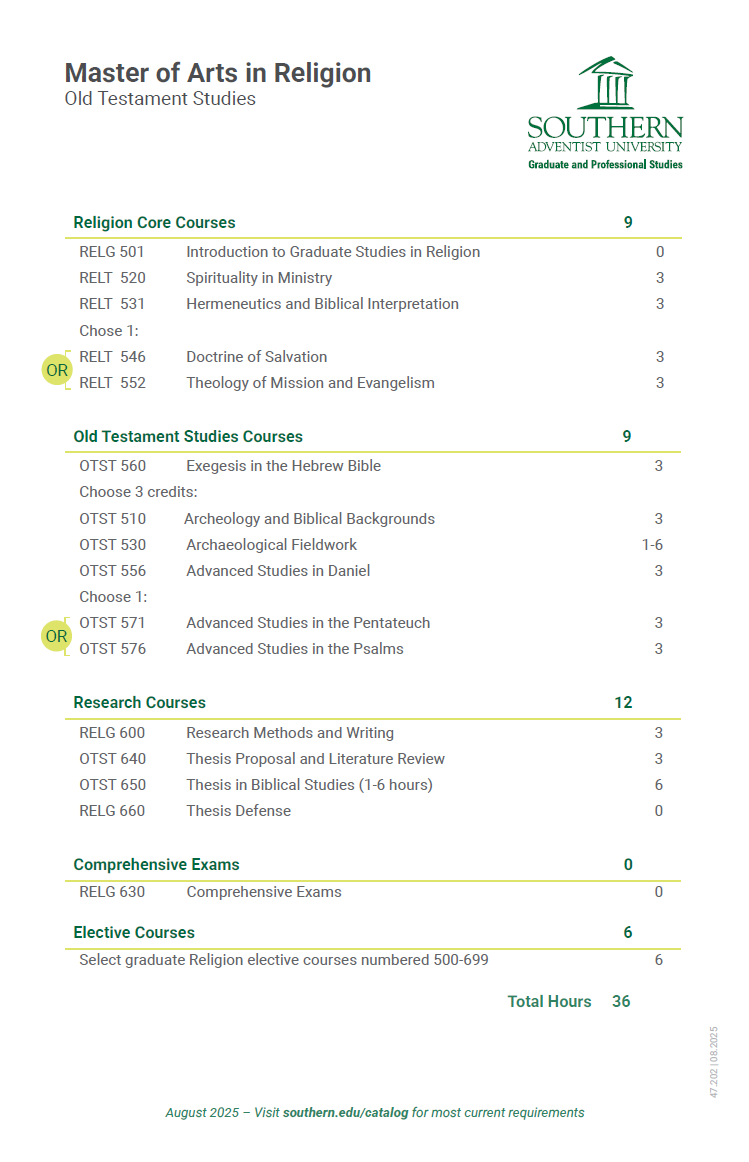
Task: Click the Doctrine of Salvation course title
Action: [x=256, y=357]
